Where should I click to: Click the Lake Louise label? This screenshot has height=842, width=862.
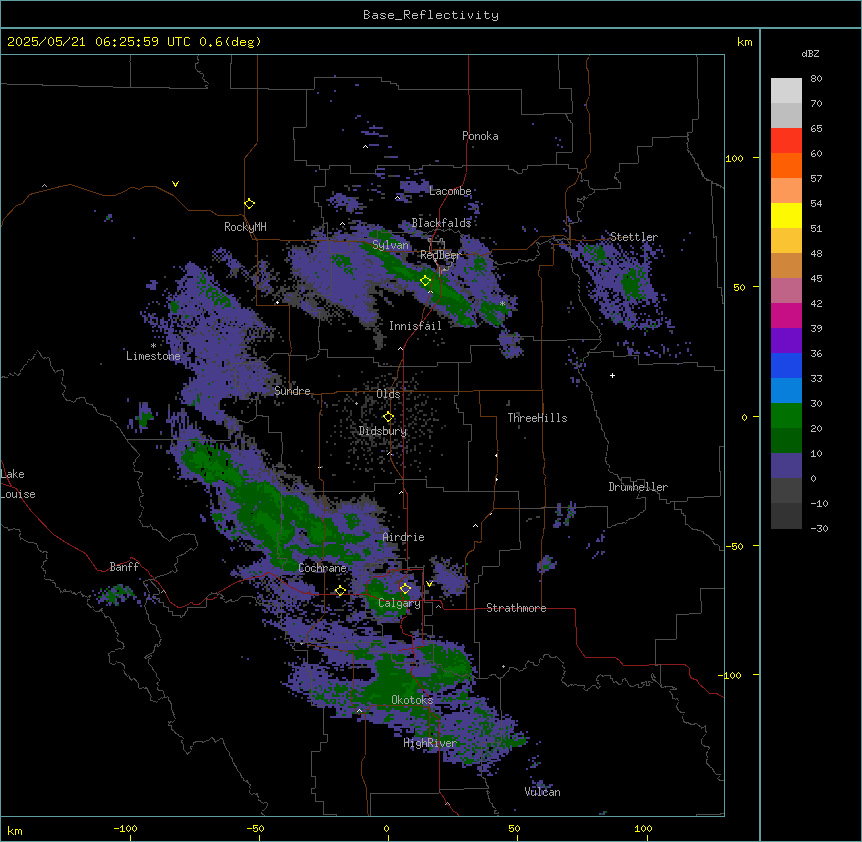point(18,484)
